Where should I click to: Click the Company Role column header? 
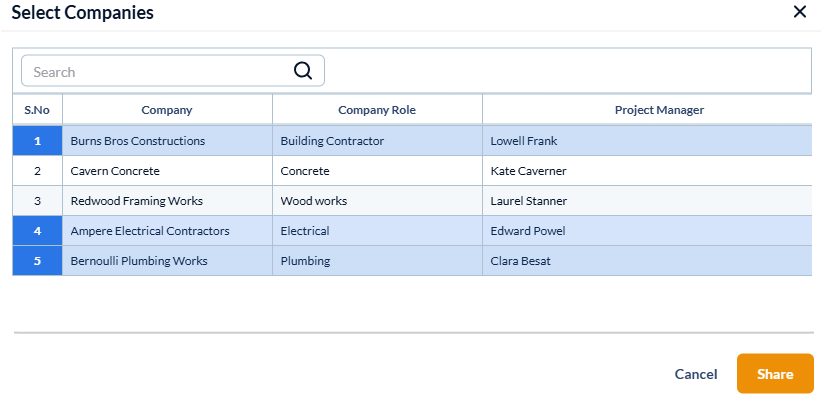(x=377, y=110)
